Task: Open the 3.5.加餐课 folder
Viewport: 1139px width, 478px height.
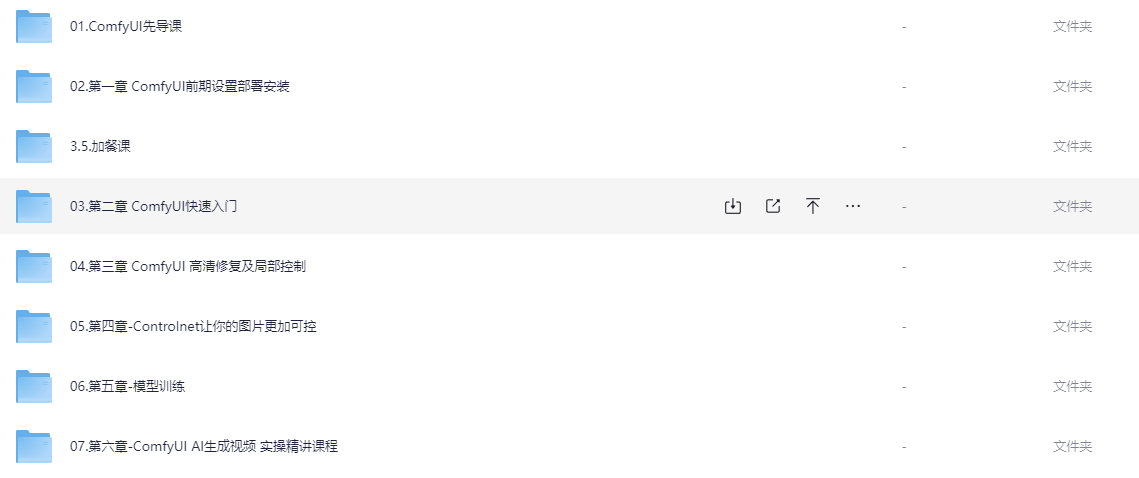Action: pos(100,146)
